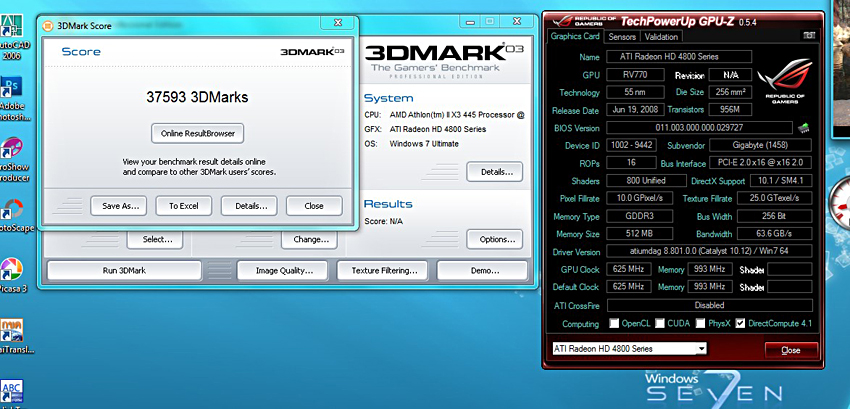
Task: Click the 10.1 / SM4.1 DirectX Support value
Action: pos(781,181)
